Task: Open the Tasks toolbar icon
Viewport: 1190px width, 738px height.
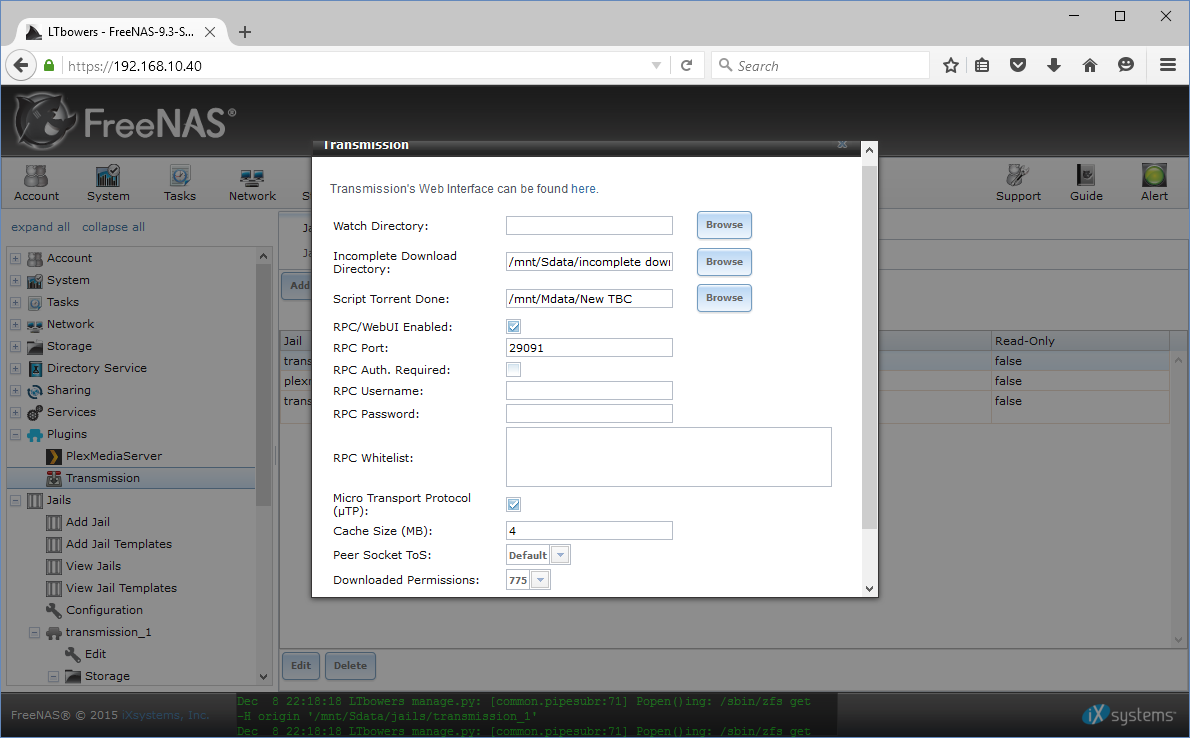Action: click(x=180, y=183)
